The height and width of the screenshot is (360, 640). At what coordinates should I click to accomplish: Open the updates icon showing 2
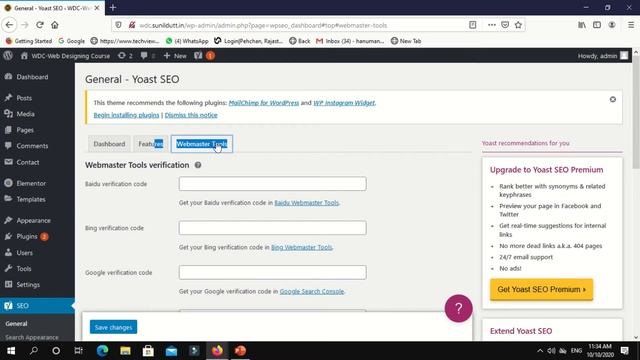[125, 56]
